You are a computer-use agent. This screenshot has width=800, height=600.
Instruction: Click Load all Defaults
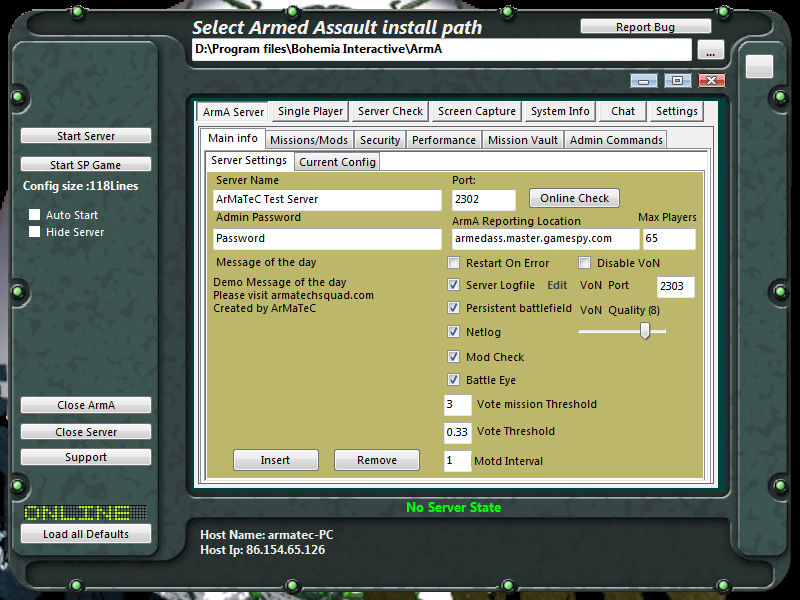pos(86,534)
